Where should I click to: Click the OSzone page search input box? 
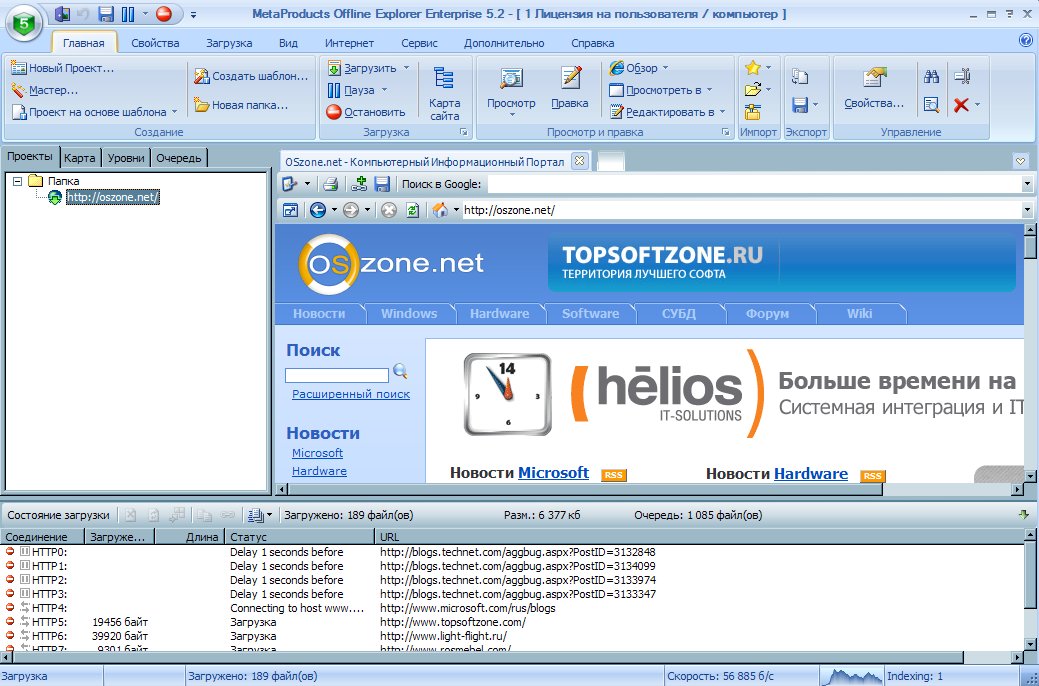point(337,375)
